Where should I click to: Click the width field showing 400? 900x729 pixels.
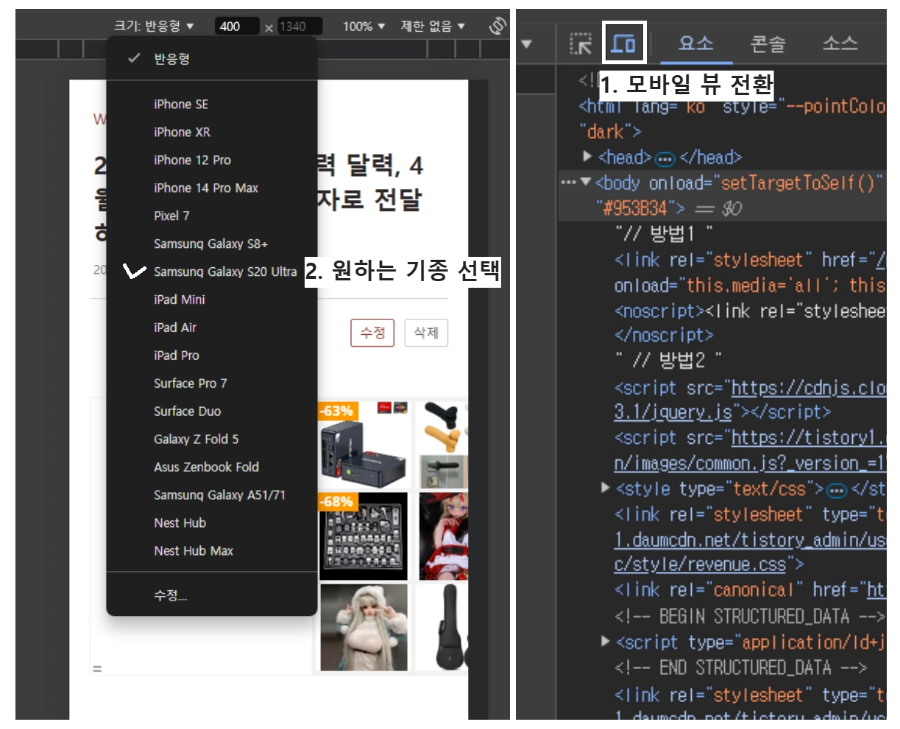click(x=236, y=26)
